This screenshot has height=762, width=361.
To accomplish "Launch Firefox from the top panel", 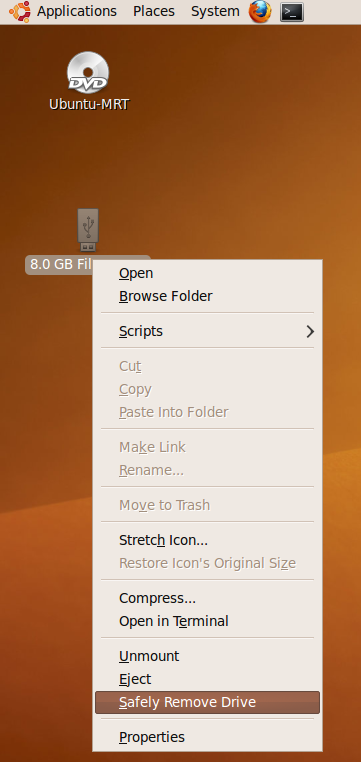I will [x=260, y=12].
